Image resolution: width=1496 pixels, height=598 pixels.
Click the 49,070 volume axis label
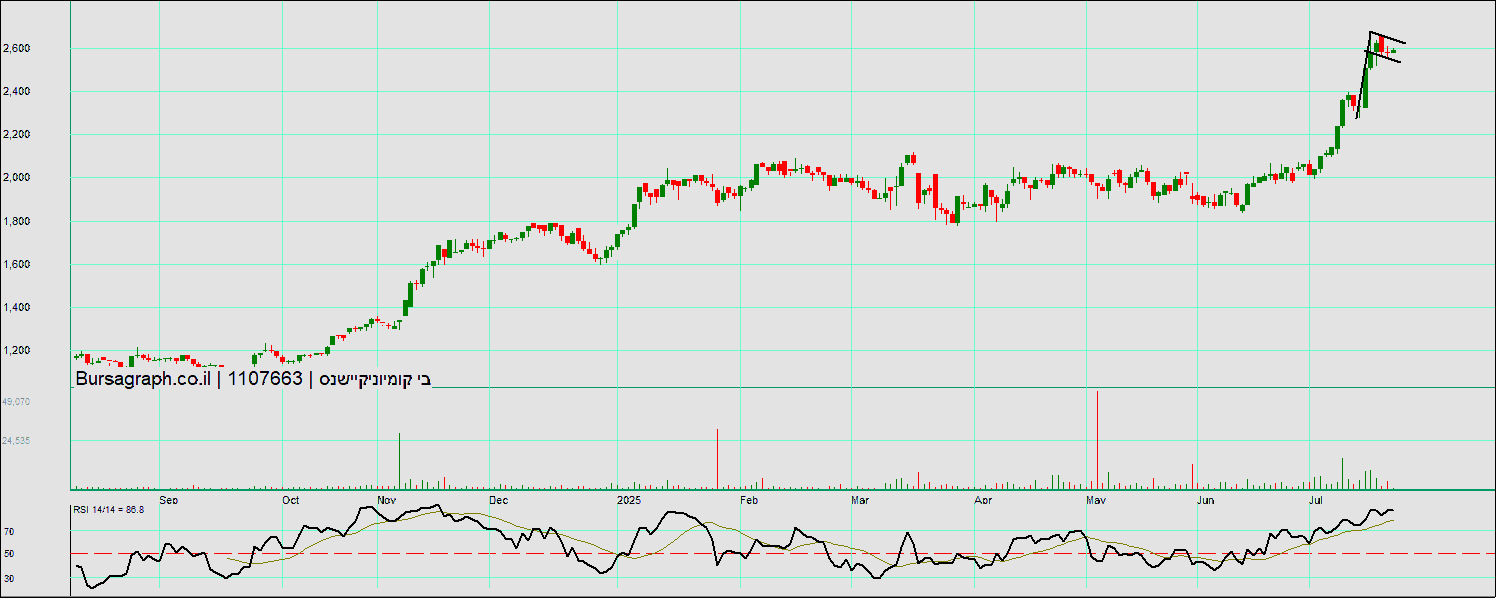click(17, 401)
